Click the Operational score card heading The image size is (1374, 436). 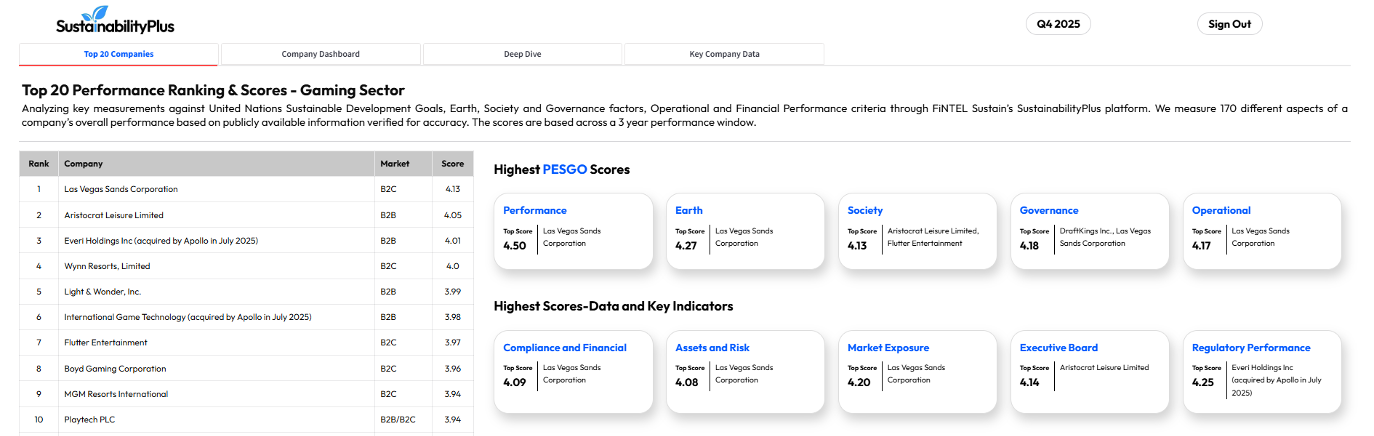pyautogui.click(x=1221, y=211)
